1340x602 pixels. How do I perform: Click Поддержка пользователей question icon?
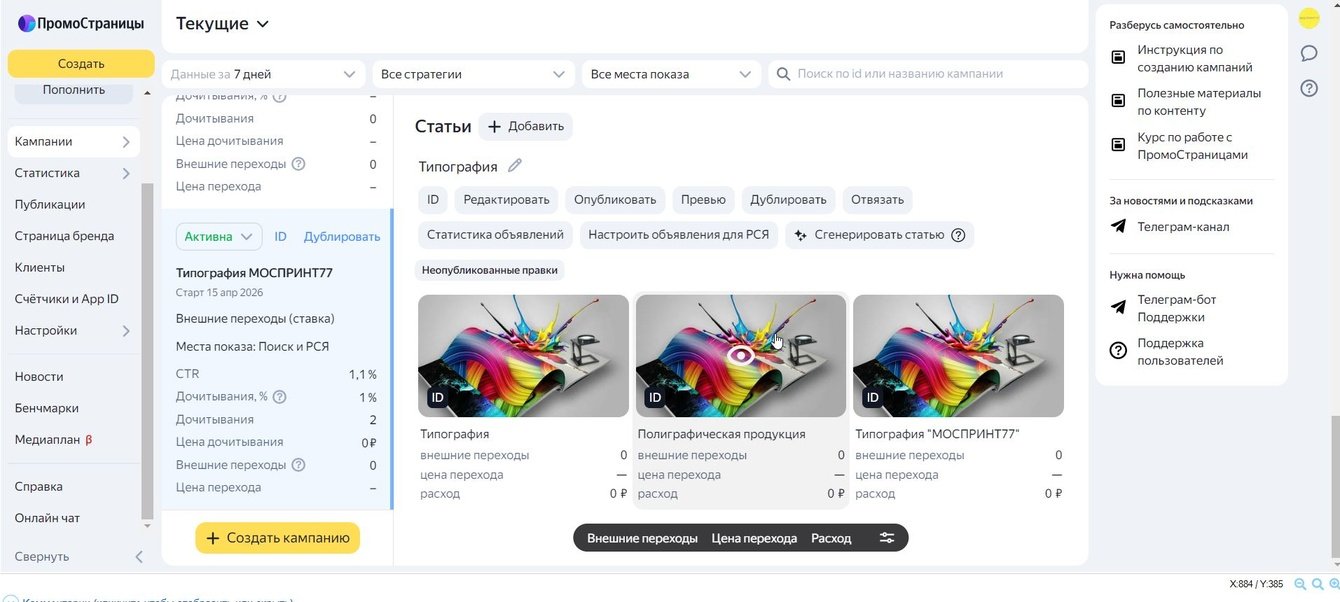click(1118, 351)
